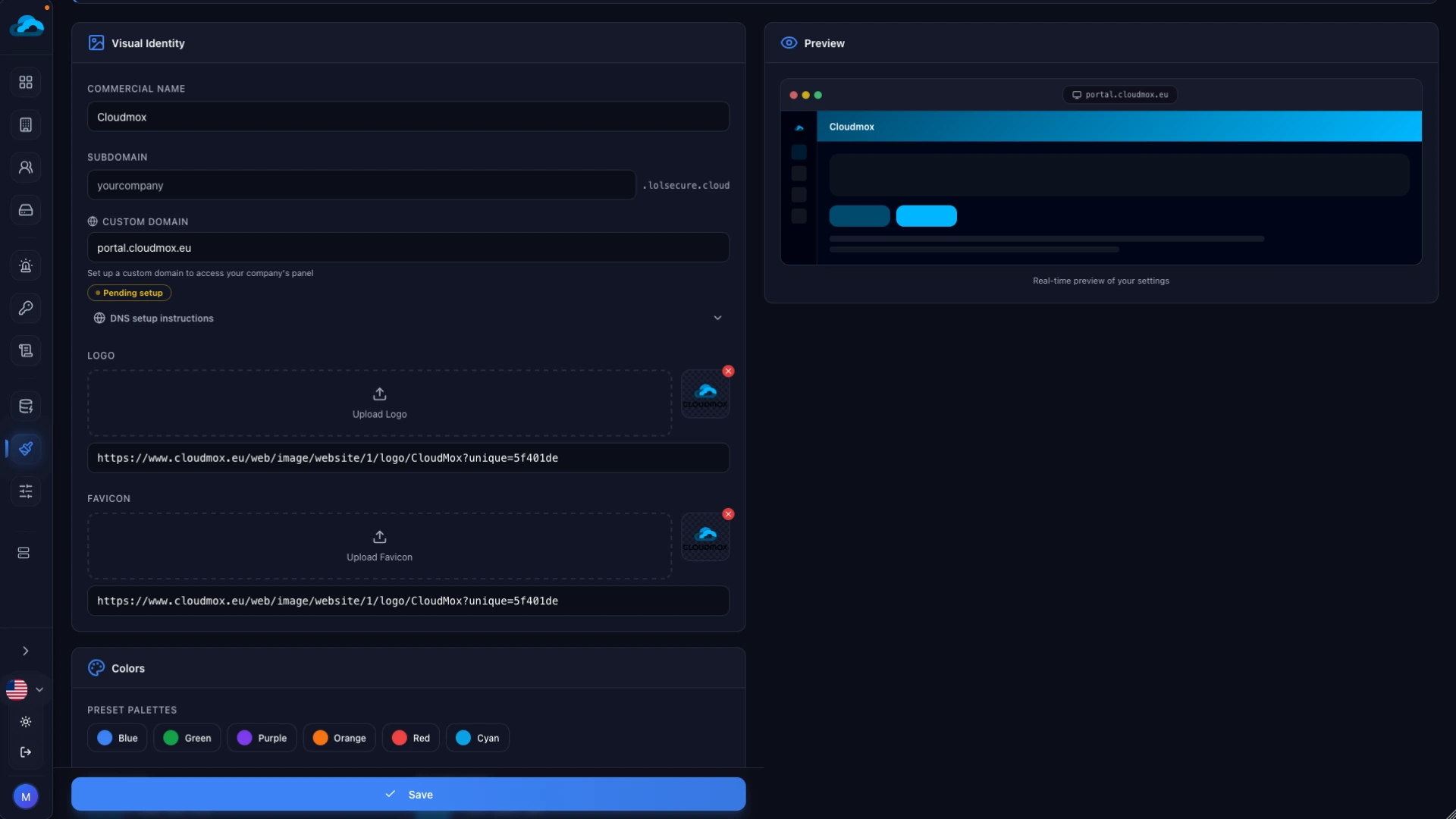Viewport: 1456px width, 819px height.
Task: Click the logout icon in sidebar
Action: coord(26,752)
